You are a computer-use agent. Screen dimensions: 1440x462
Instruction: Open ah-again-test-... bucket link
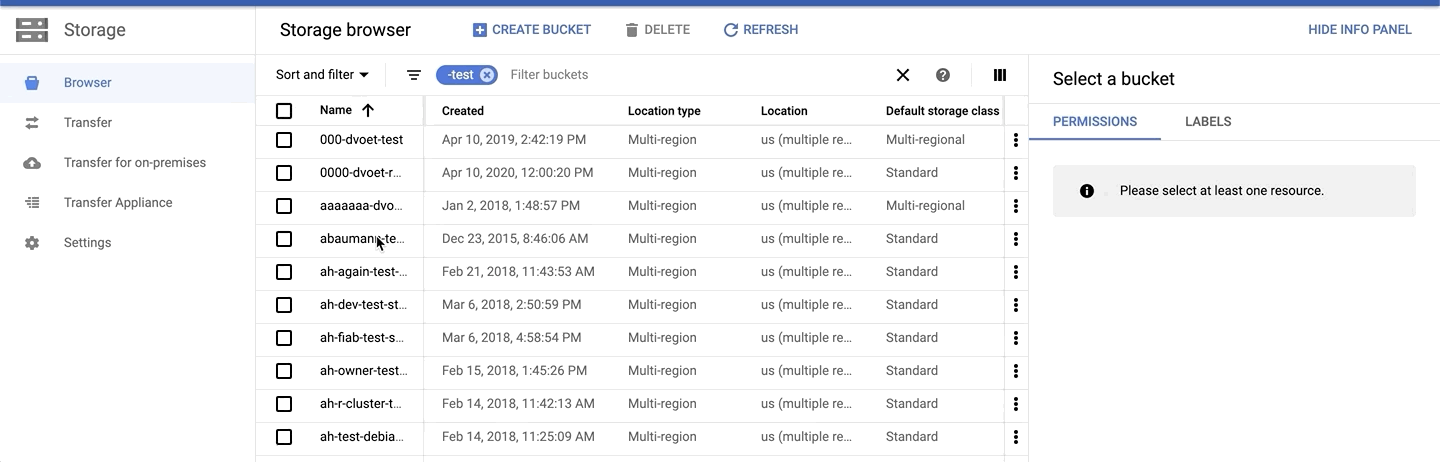tap(364, 272)
